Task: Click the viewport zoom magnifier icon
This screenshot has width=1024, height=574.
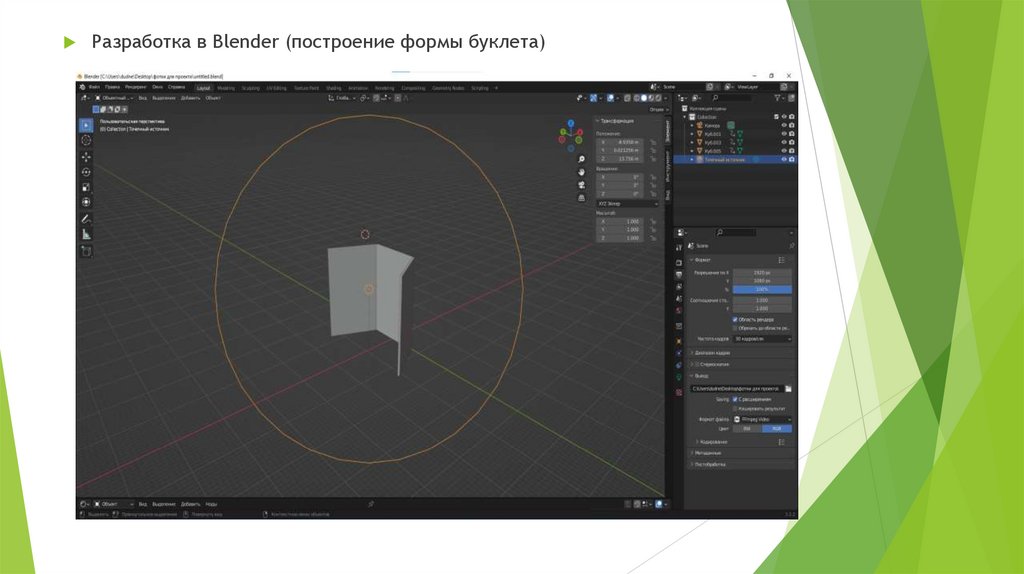Action: pos(581,159)
